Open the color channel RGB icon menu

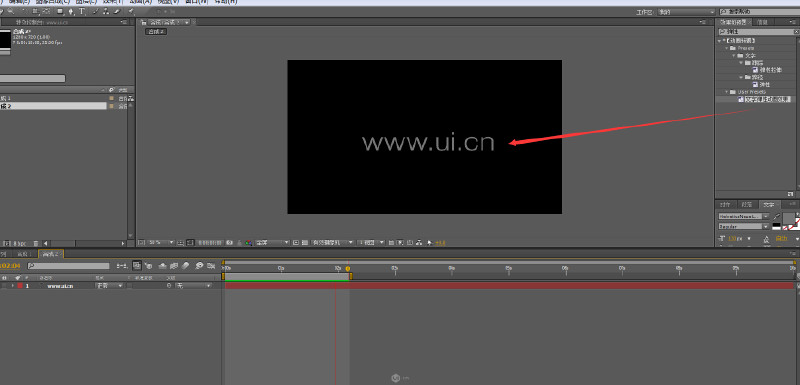(x=248, y=243)
